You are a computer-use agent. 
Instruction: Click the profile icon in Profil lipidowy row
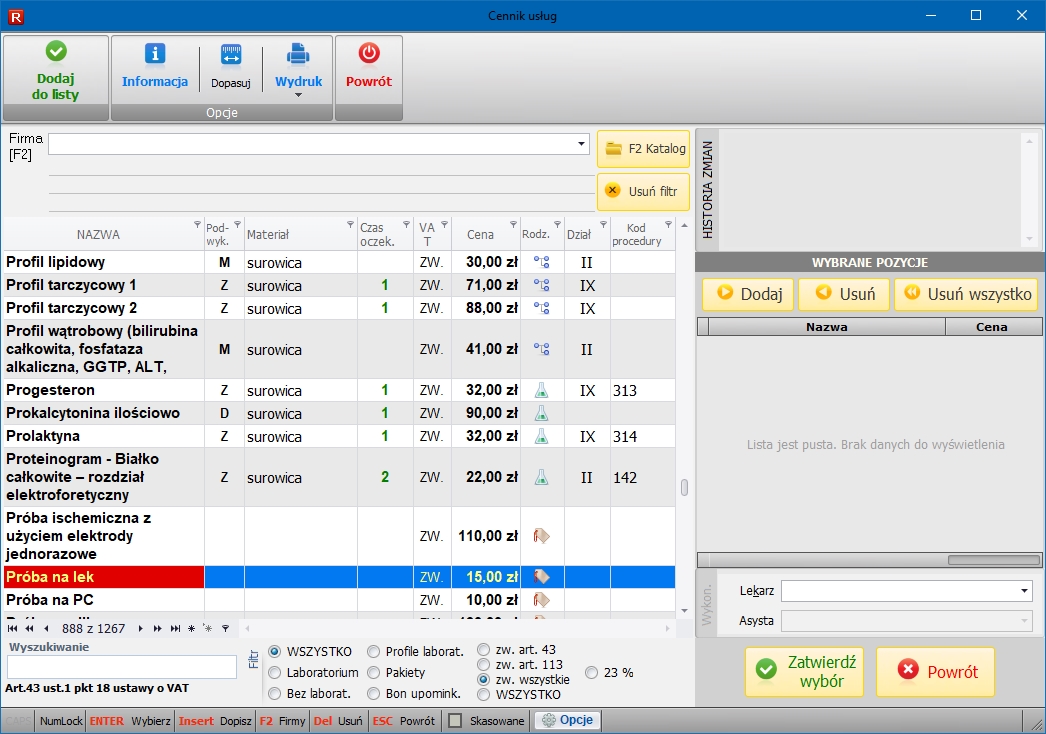click(541, 262)
